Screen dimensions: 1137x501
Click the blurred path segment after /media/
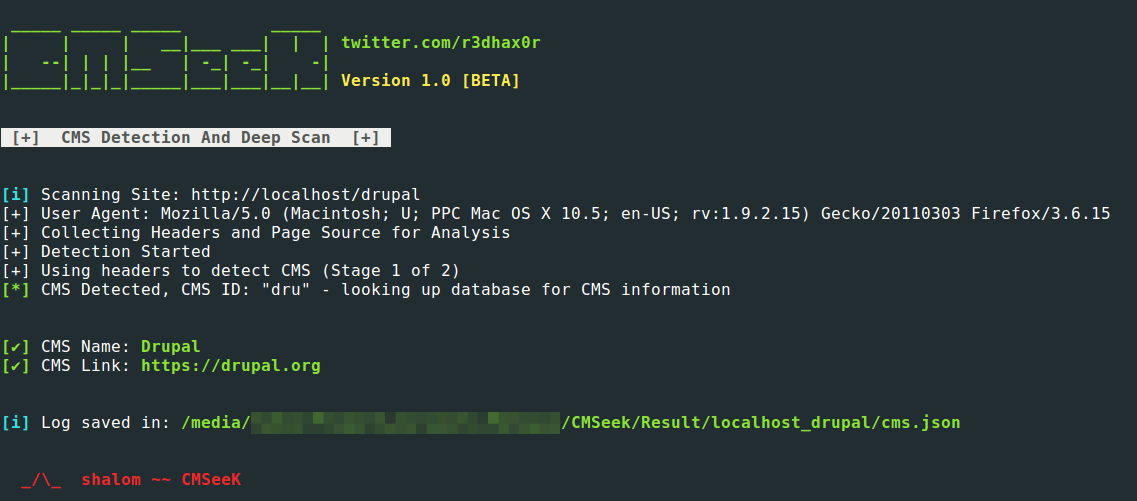405,422
